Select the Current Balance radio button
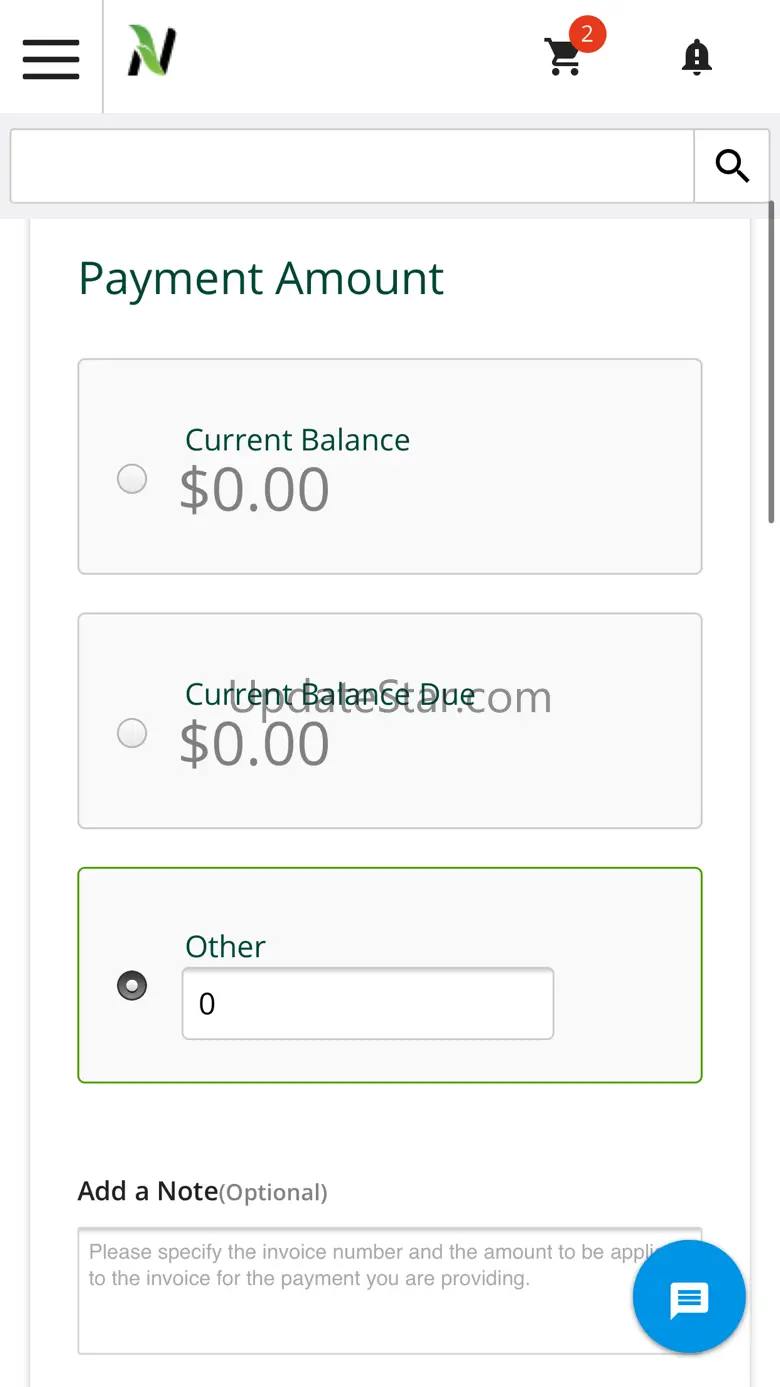 point(132,479)
